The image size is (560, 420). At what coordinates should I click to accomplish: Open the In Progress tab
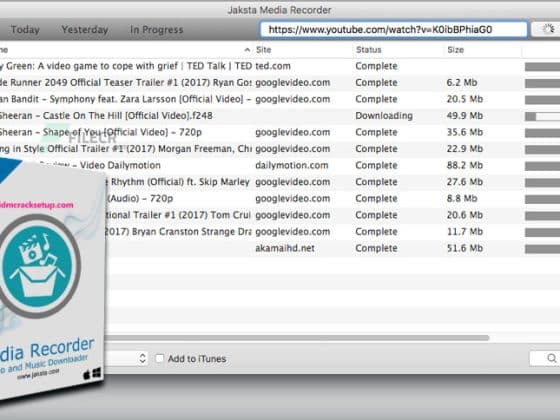tap(156, 30)
